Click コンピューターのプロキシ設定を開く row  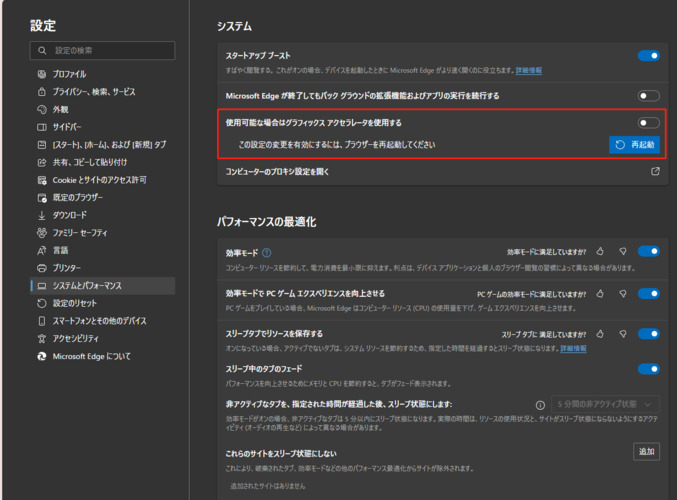coord(443,172)
